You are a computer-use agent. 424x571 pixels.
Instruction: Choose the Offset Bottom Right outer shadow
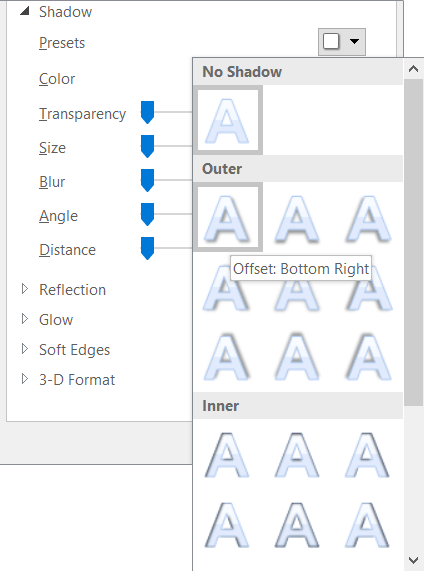click(x=228, y=217)
